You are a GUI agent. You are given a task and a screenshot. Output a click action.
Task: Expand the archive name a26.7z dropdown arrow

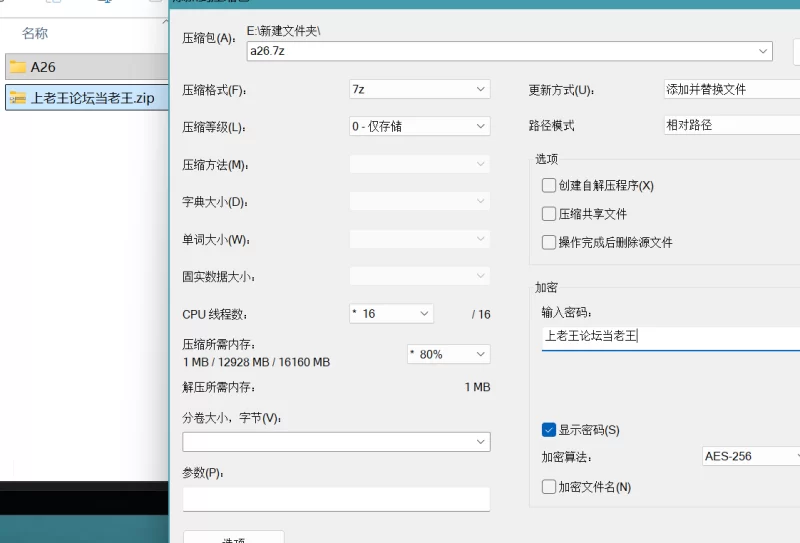point(763,51)
